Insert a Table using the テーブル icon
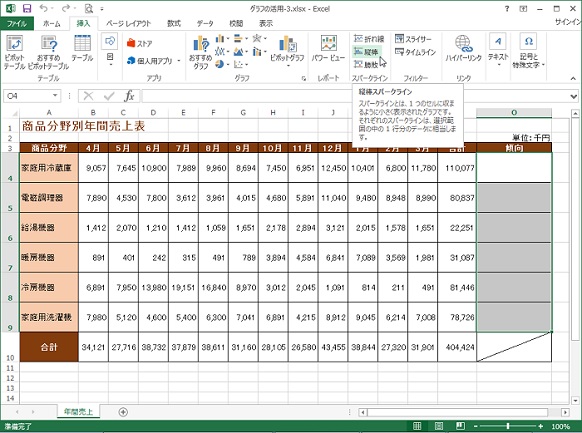The image size is (582, 433). tap(82, 48)
